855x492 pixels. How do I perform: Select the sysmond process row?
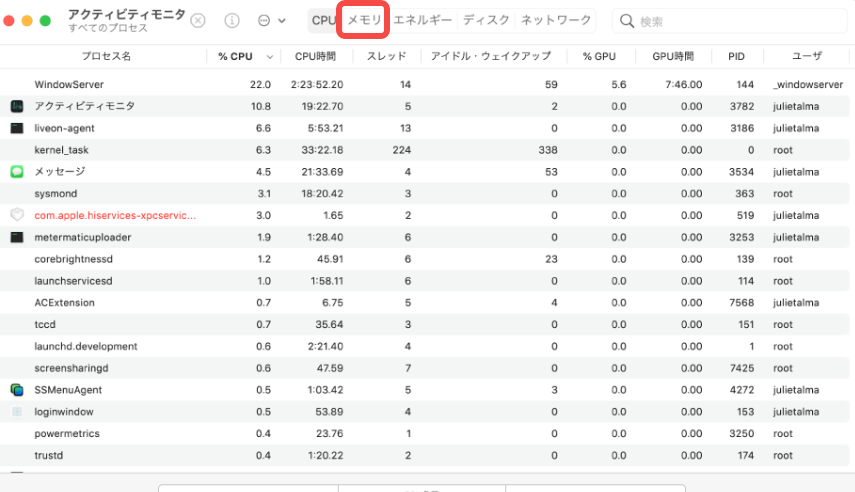(x=425, y=194)
